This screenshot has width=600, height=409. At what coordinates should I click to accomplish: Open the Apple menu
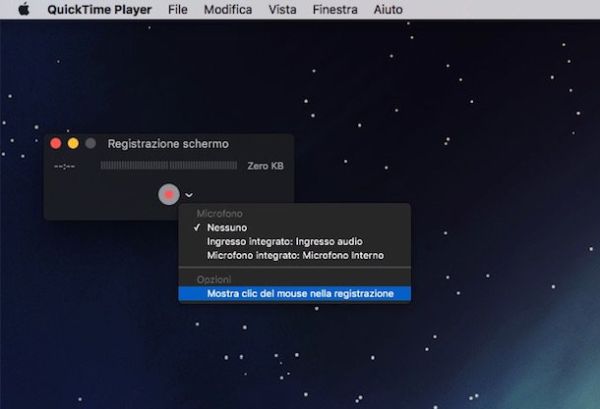click(x=23, y=10)
